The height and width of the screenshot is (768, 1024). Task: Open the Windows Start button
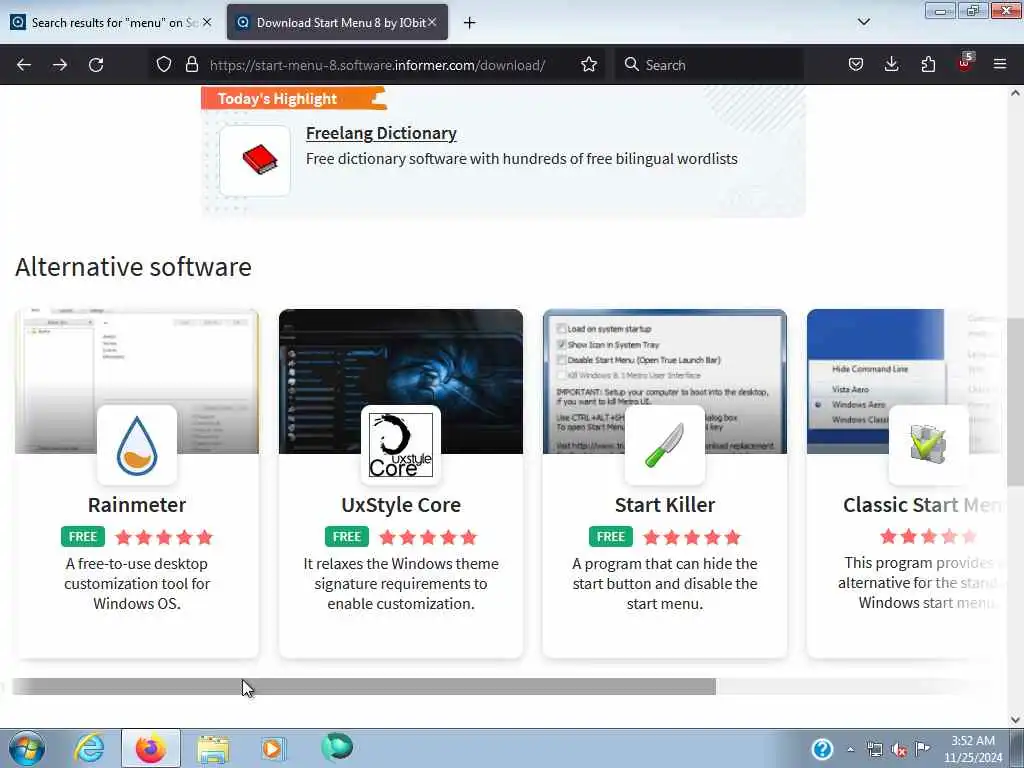[27, 748]
